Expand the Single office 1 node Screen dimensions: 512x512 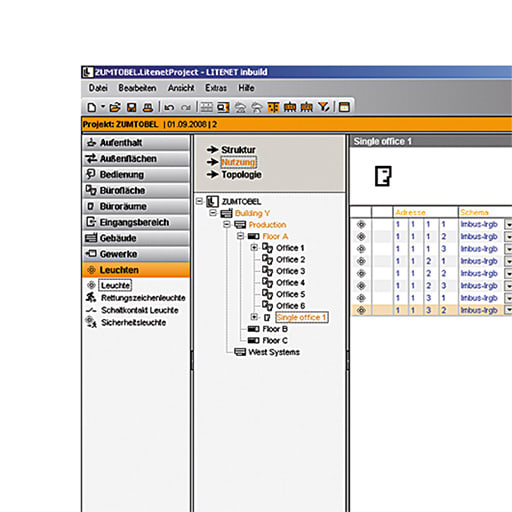pos(254,317)
